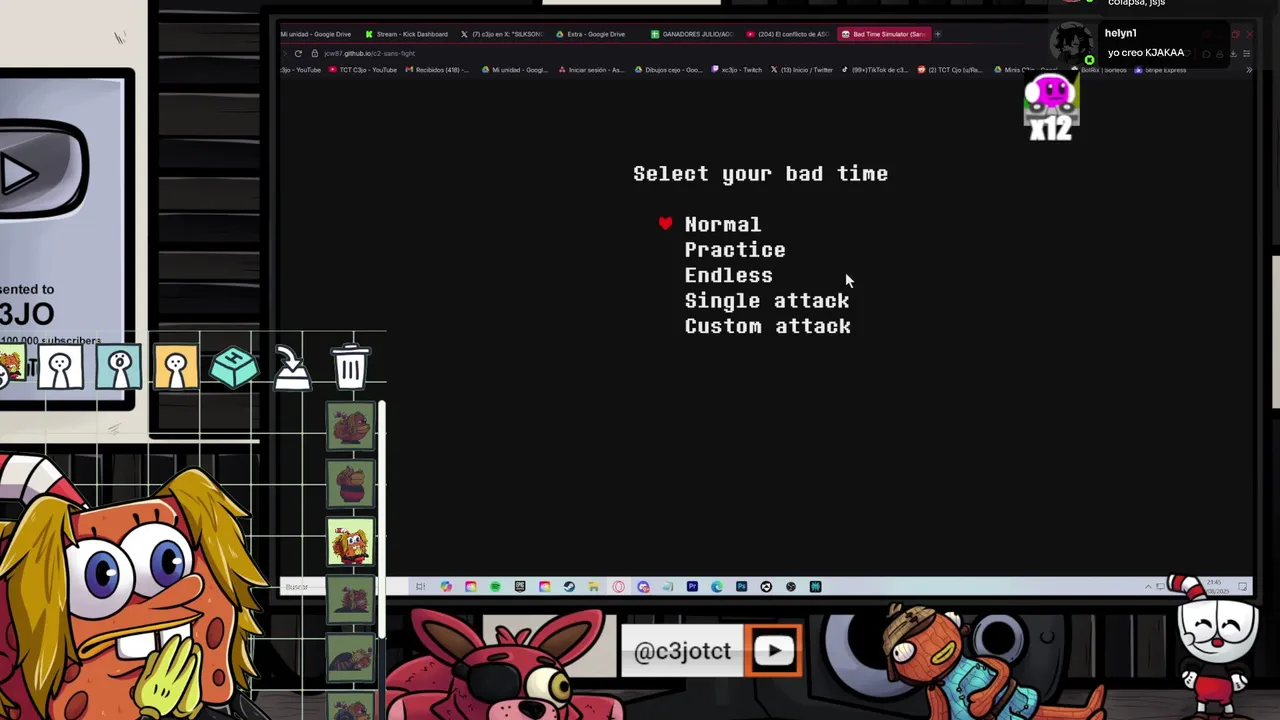Open a new browser tab

click(938, 34)
